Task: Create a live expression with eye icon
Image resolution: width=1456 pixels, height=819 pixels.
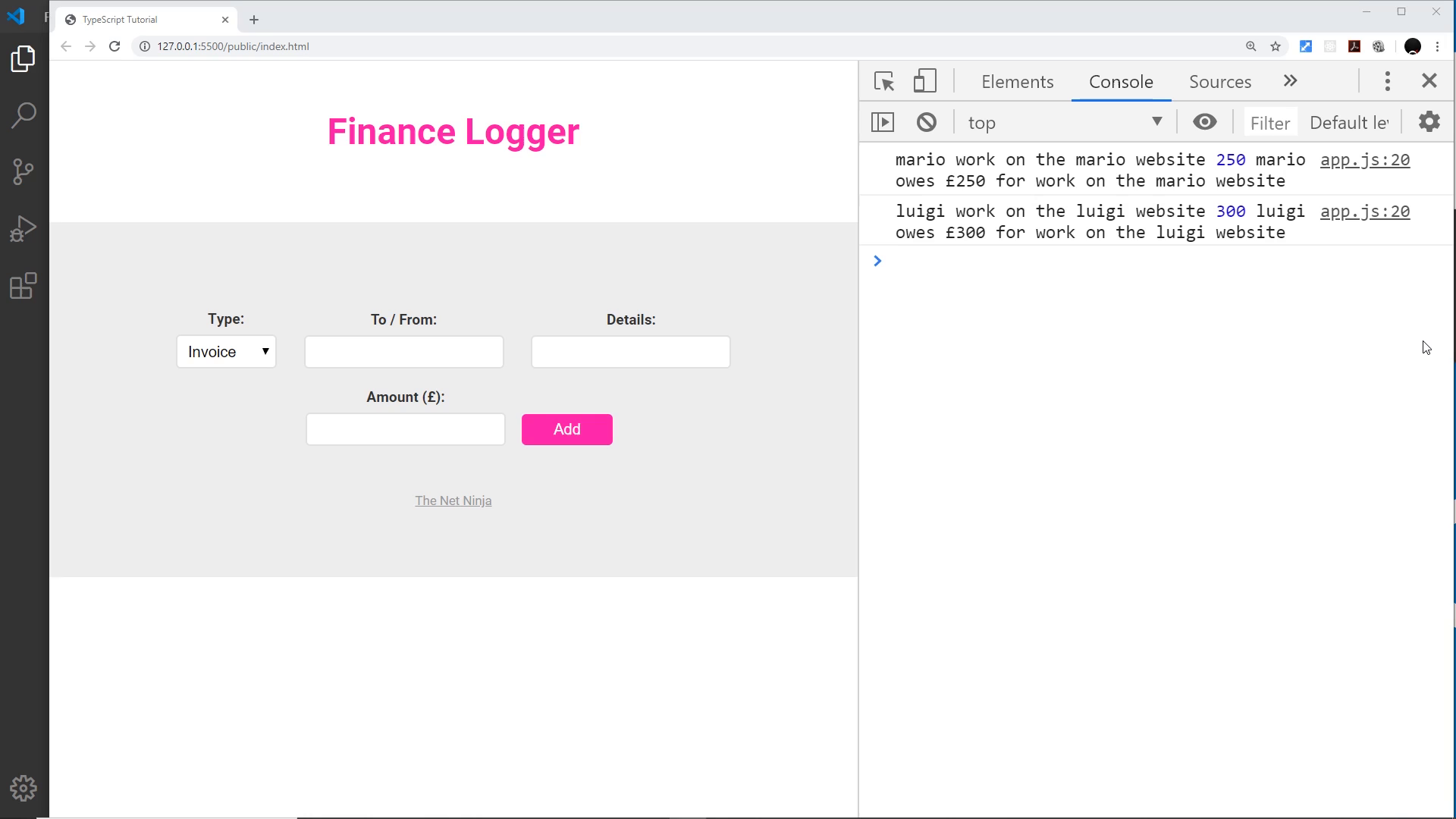Action: pos(1205,122)
